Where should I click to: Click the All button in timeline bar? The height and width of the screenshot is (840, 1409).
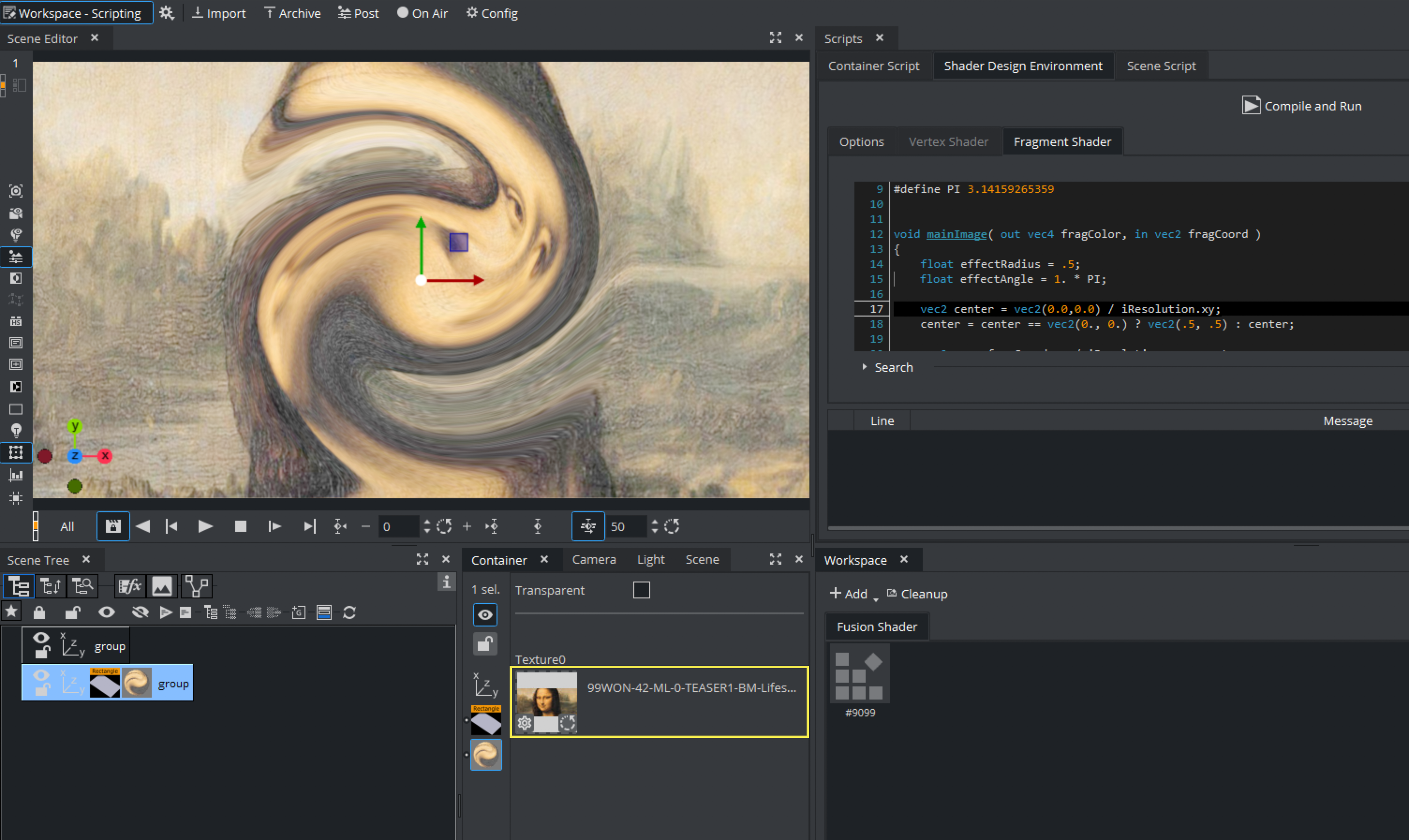pyautogui.click(x=67, y=526)
